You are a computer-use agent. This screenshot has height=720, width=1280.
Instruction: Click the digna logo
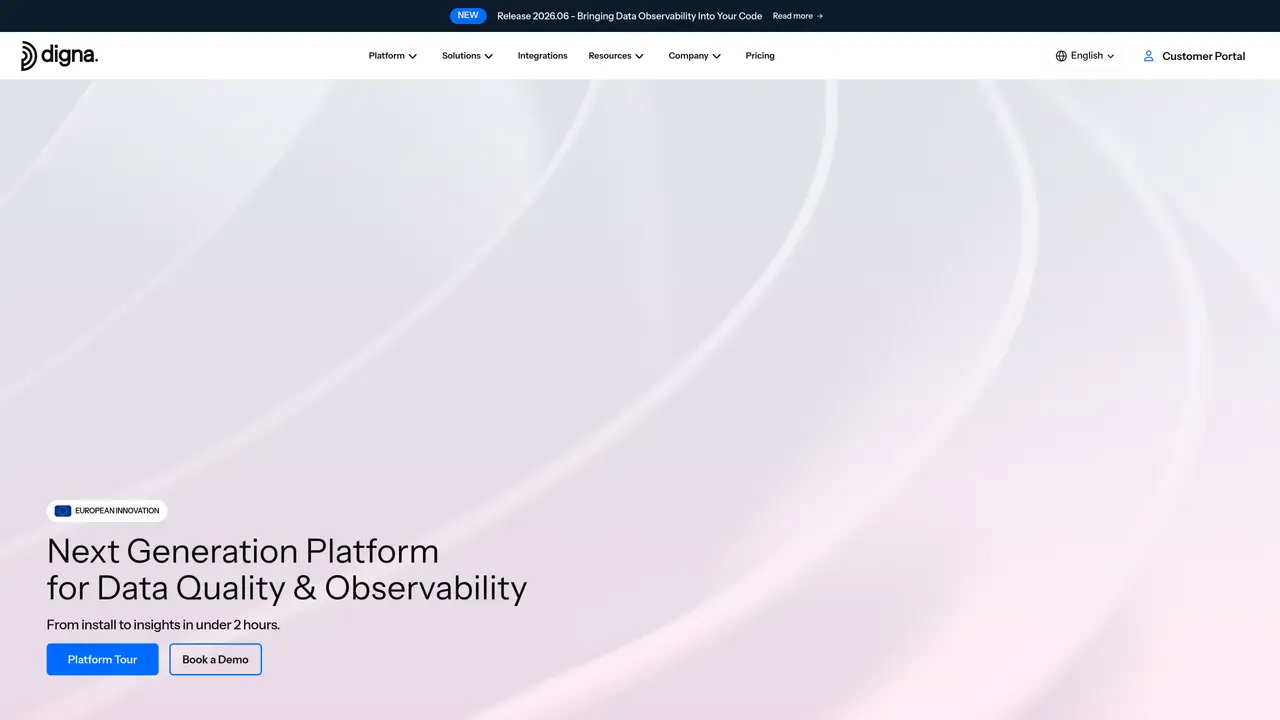click(60, 56)
